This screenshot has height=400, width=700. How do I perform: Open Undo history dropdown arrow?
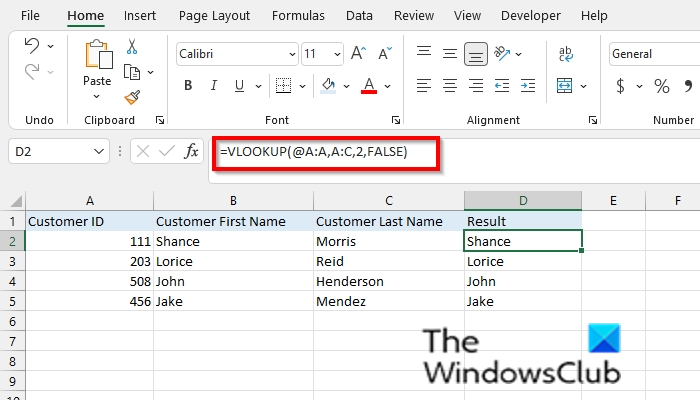[50, 46]
